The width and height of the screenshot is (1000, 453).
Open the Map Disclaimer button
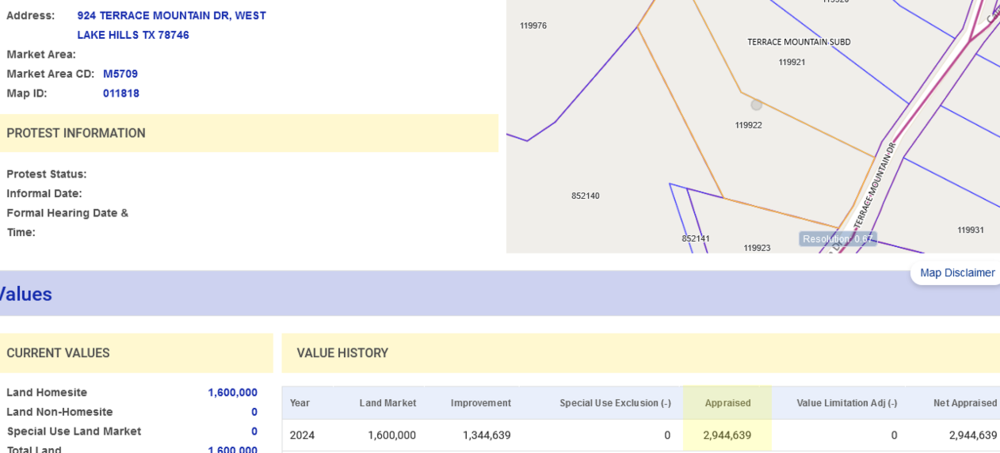[x=957, y=273]
